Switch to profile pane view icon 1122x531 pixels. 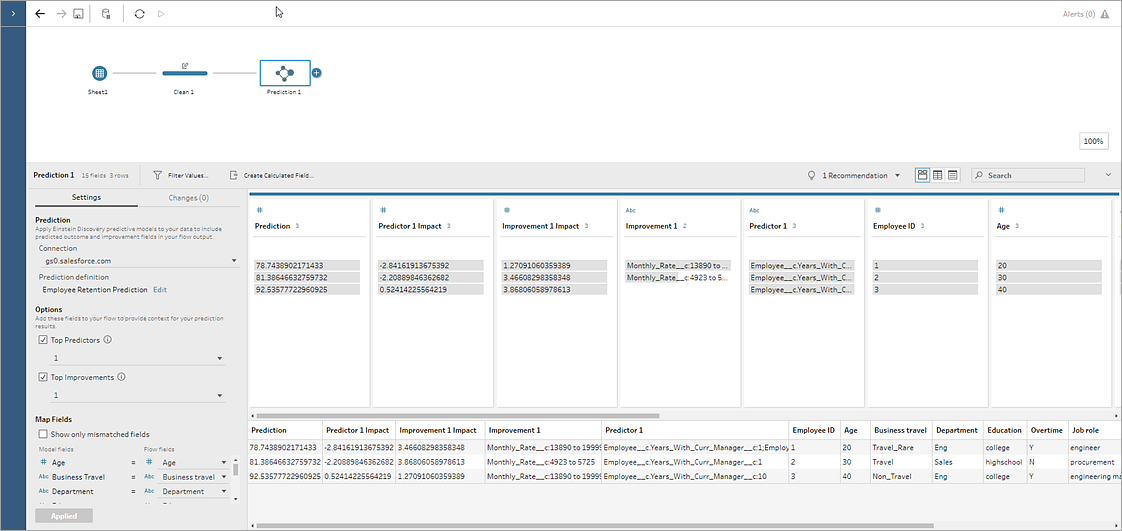click(922, 175)
